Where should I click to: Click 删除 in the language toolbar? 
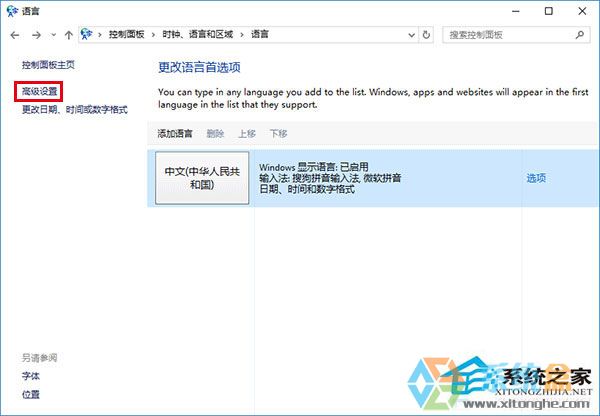pyautogui.click(x=215, y=134)
